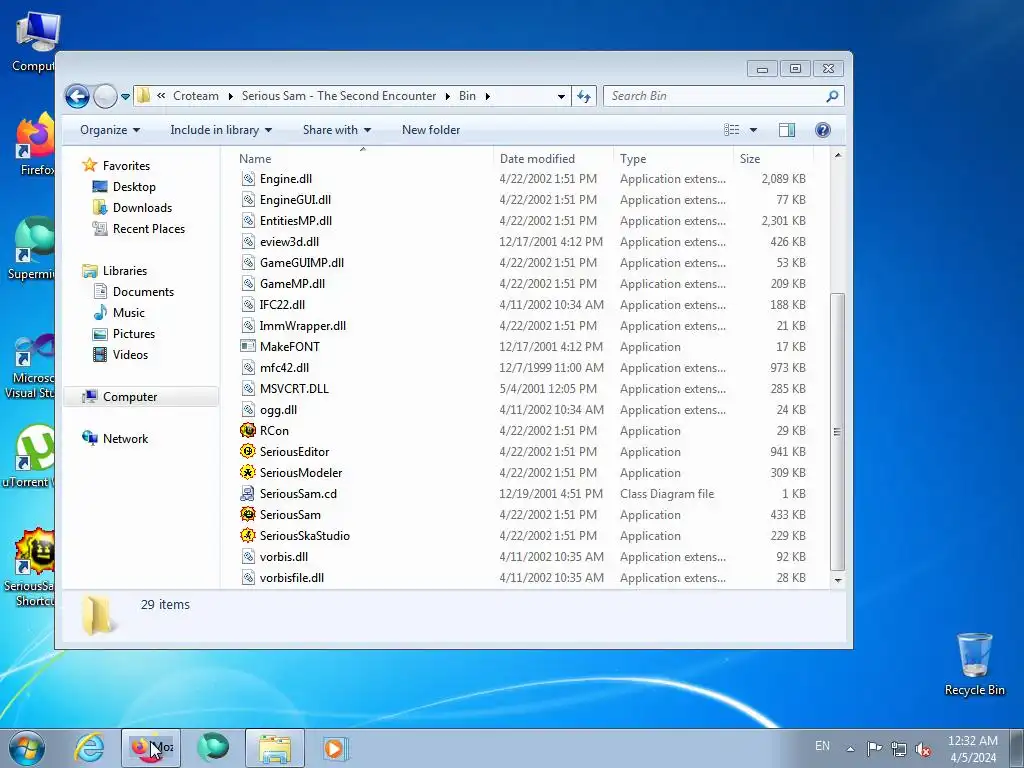Click the search magnifier icon
Image resolution: width=1024 pixels, height=768 pixels.
coord(832,96)
